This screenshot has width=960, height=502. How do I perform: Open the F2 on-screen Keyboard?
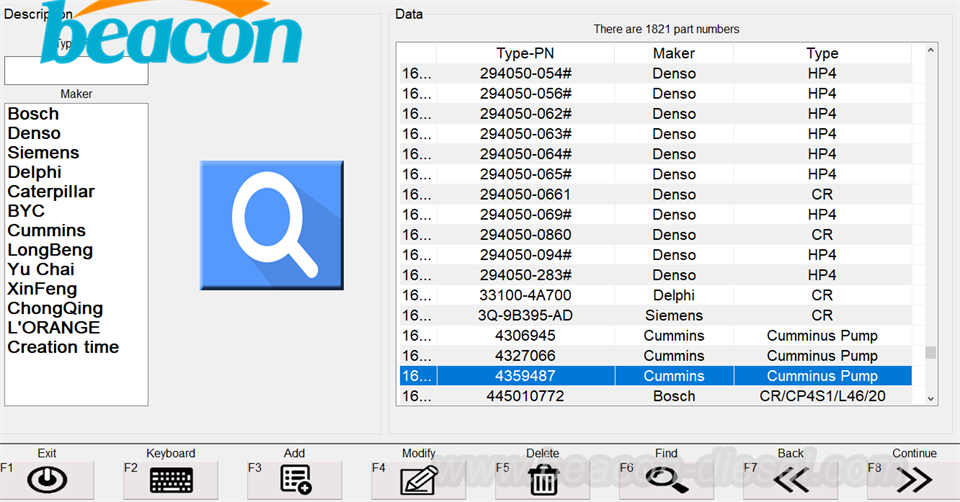click(171, 480)
